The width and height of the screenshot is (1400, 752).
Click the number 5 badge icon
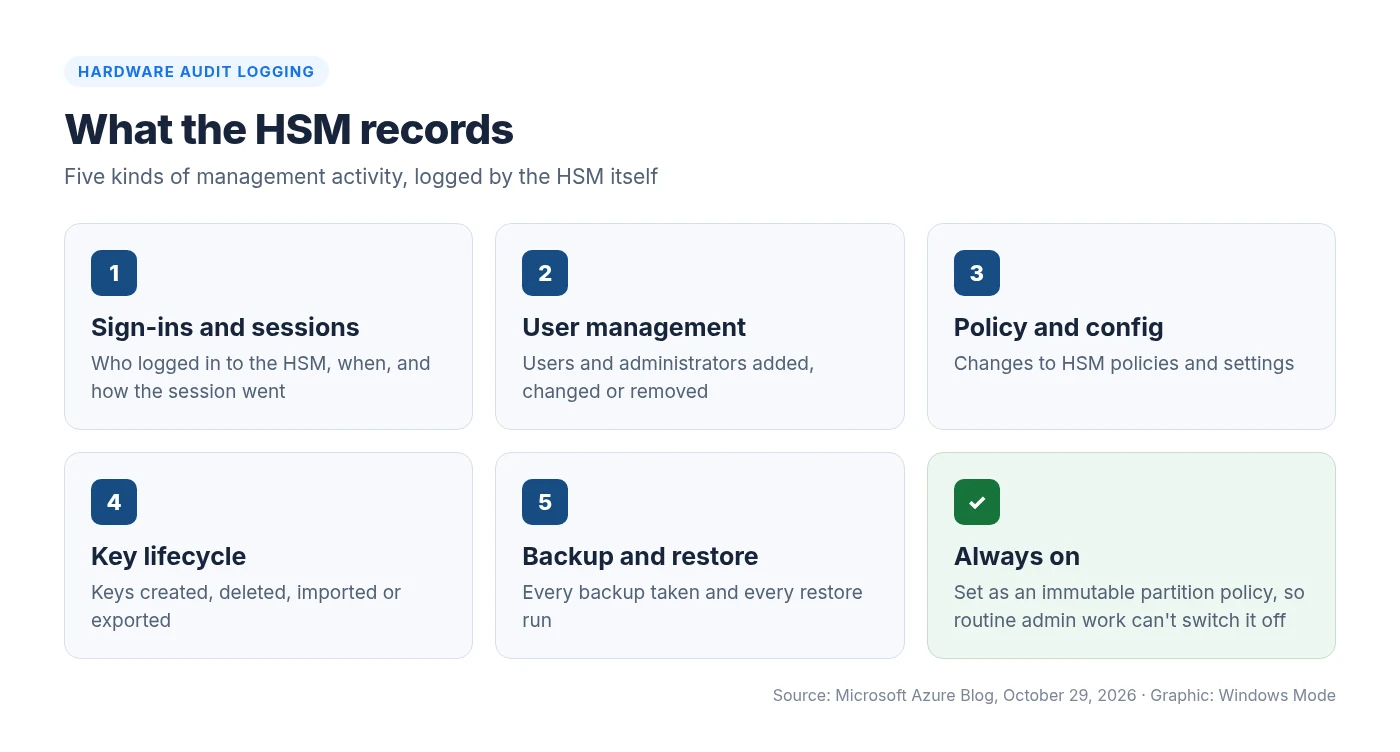545,502
